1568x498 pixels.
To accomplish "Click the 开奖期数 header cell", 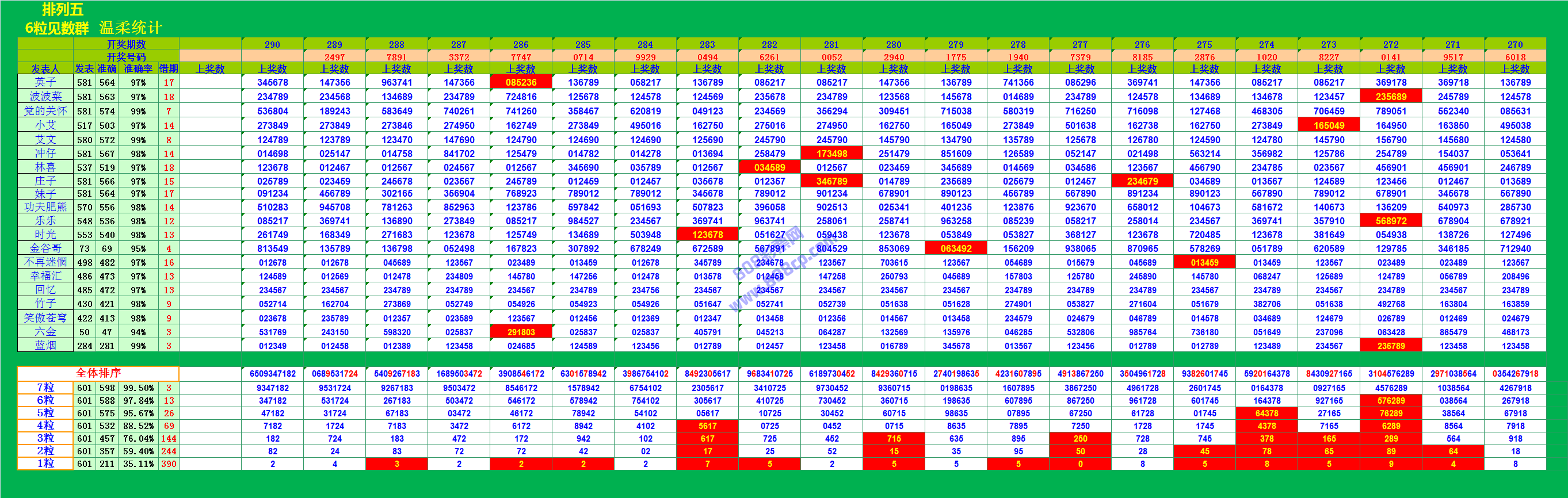I will tap(126, 44).
